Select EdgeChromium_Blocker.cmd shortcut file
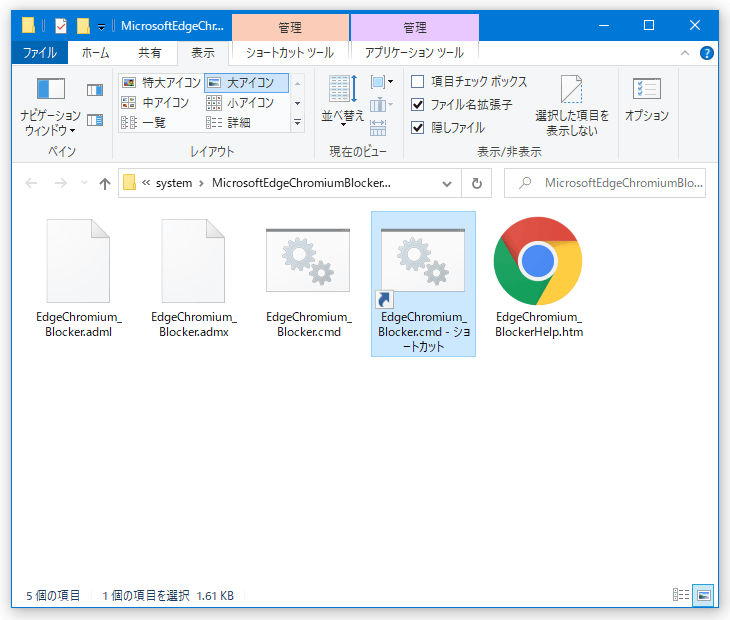 [423, 284]
